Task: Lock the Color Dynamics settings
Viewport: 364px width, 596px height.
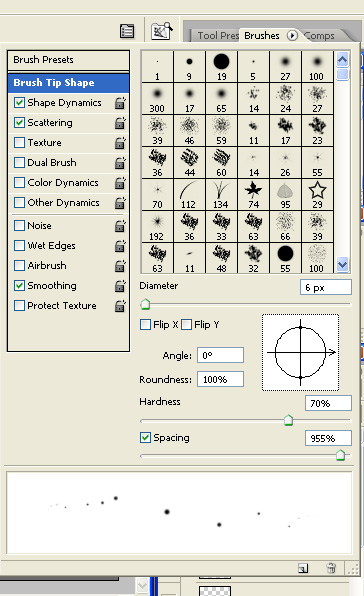Action: click(120, 183)
